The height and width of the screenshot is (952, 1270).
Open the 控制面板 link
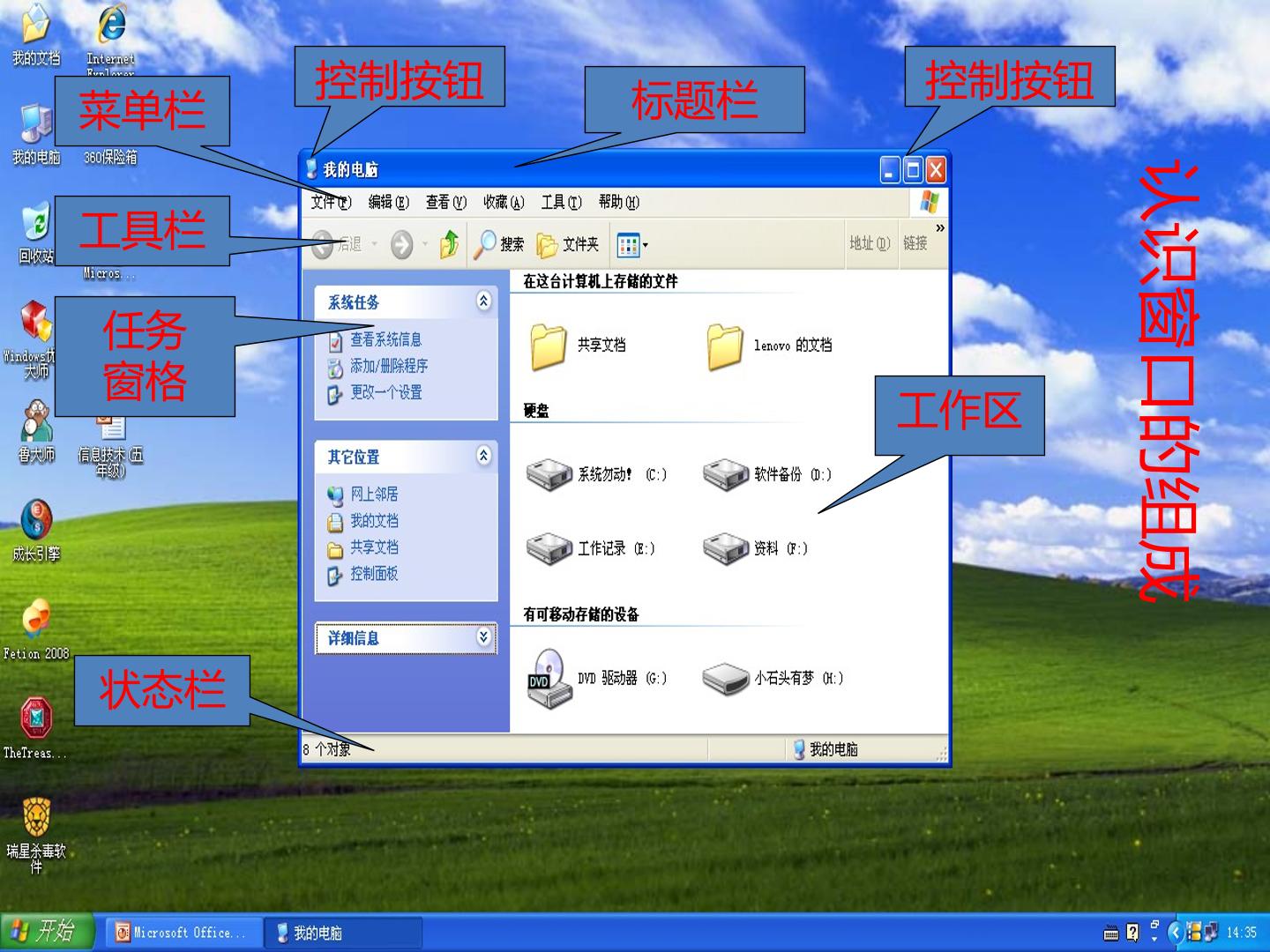pos(374,573)
